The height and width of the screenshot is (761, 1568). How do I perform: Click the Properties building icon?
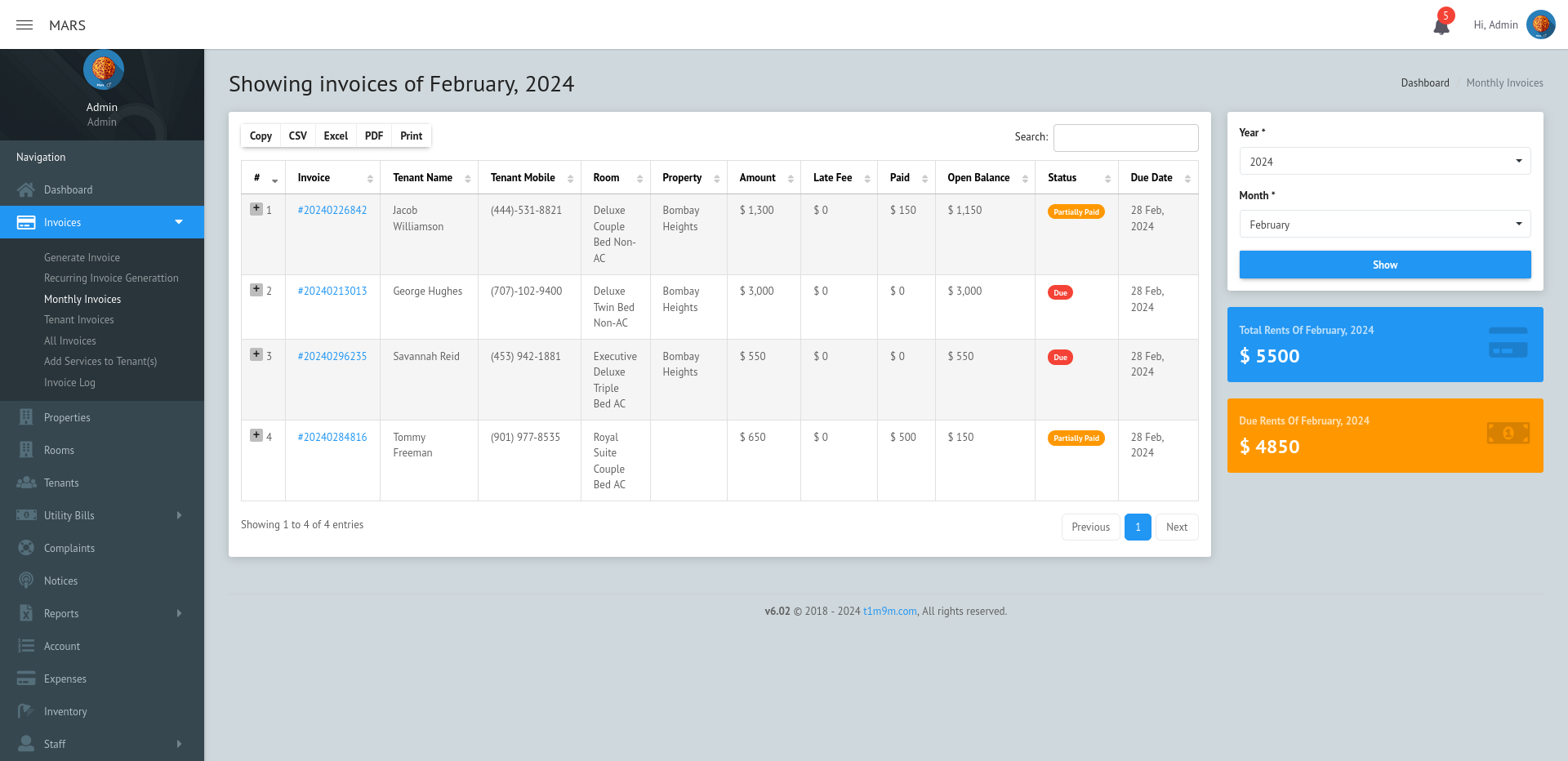click(26, 417)
